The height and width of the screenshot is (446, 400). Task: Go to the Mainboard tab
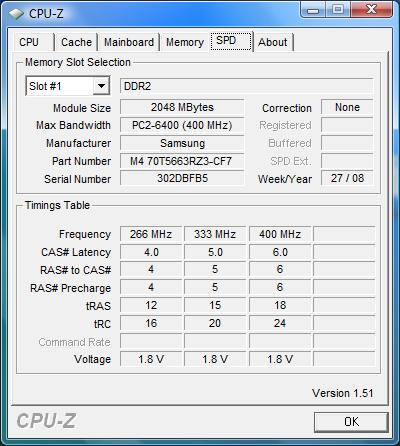pos(129,42)
